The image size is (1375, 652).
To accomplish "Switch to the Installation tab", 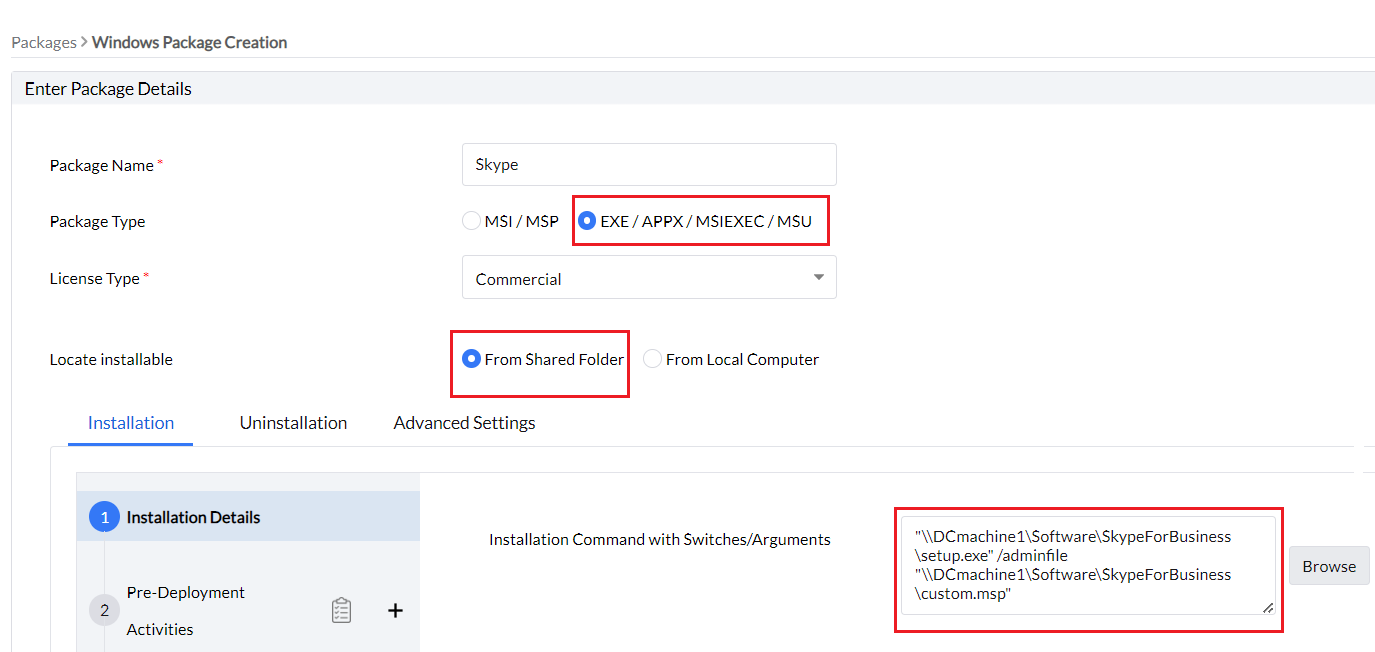I will click(131, 423).
